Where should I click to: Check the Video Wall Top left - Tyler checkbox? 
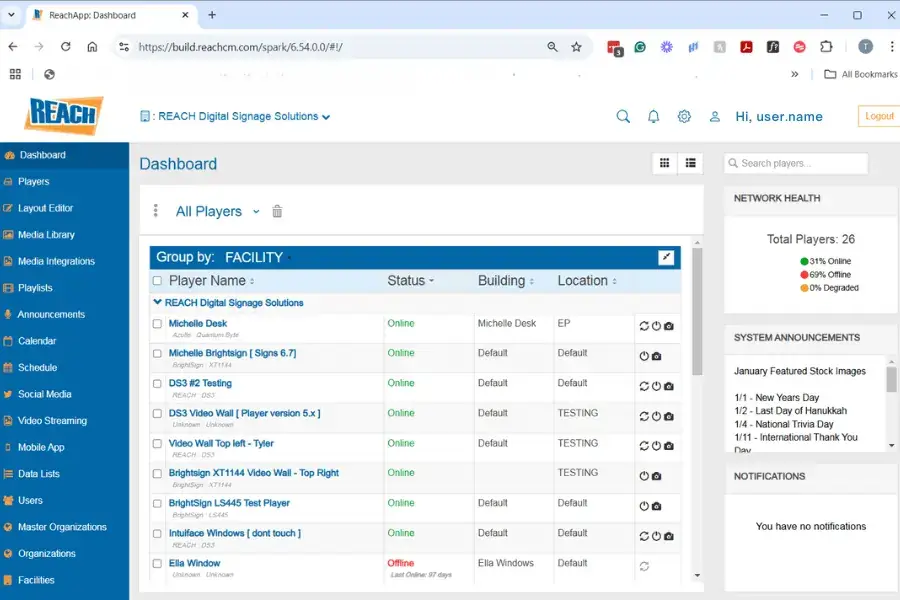157,444
